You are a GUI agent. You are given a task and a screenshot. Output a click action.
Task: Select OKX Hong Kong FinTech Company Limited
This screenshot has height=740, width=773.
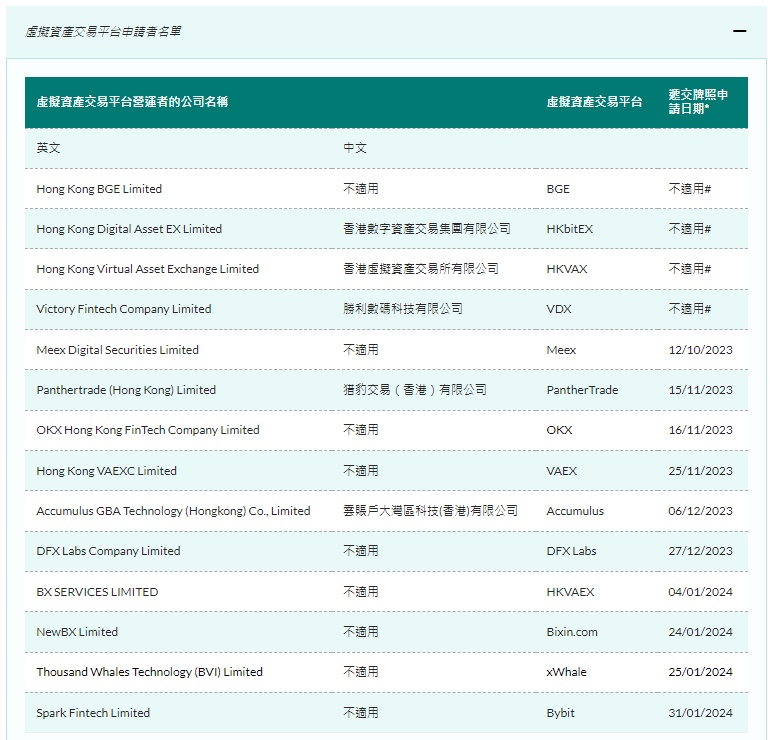pos(148,430)
